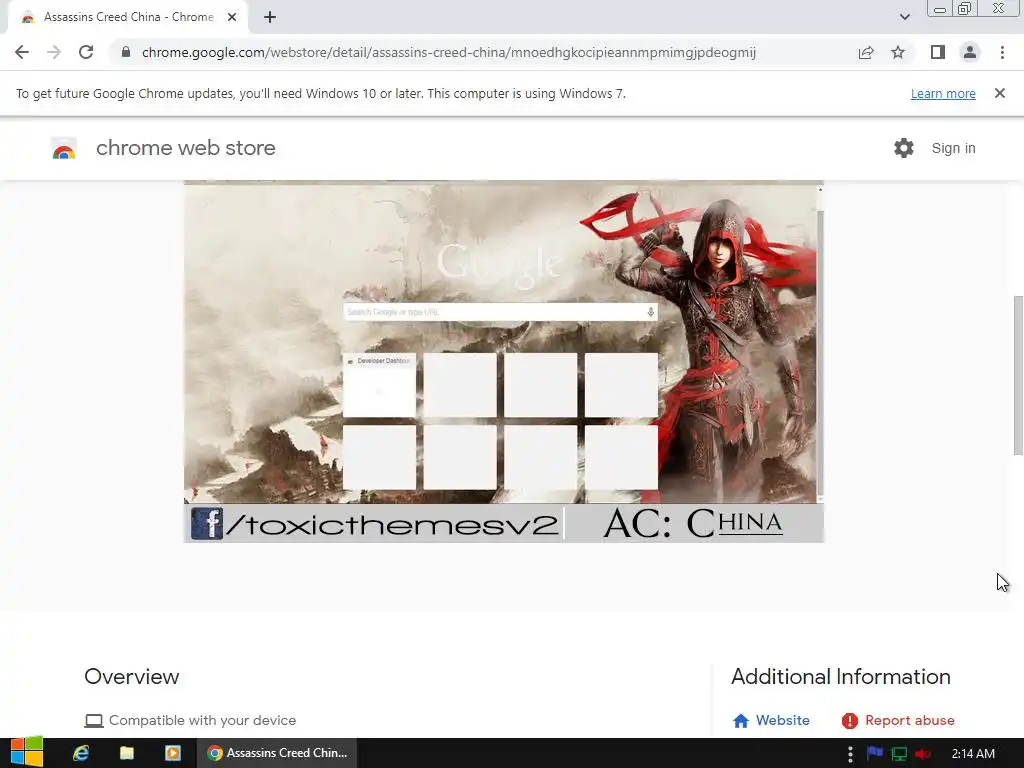Sign in to Chrome Web Store
Image resolution: width=1024 pixels, height=768 pixels.
click(953, 148)
